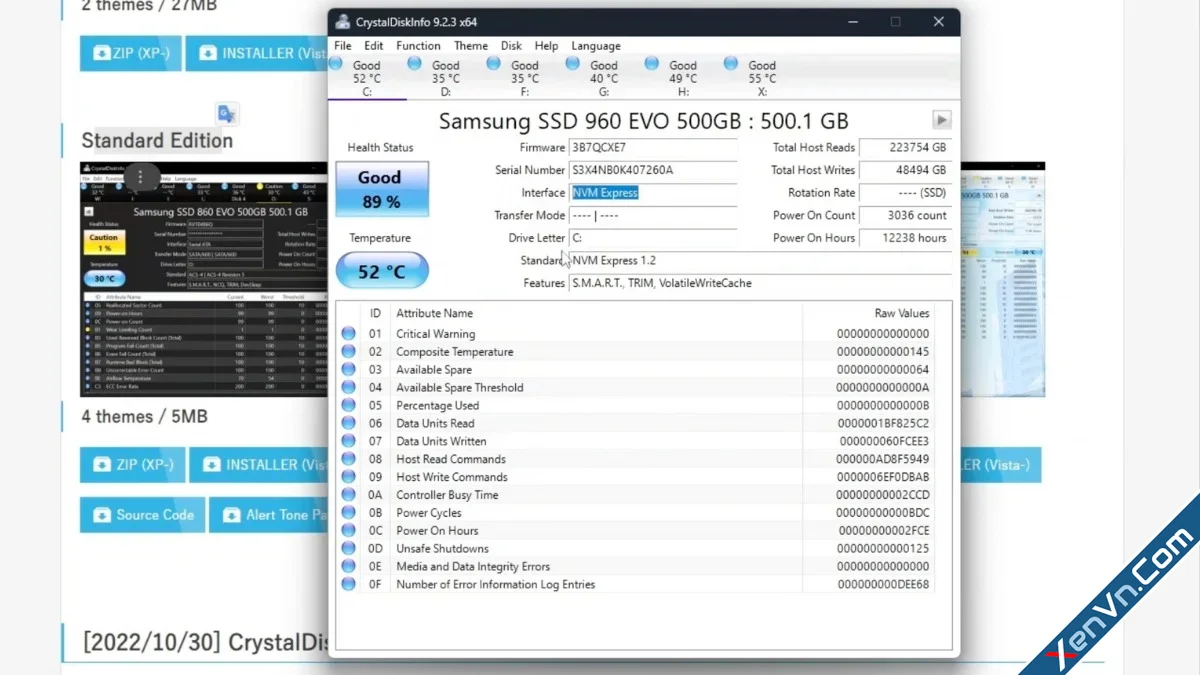The width and height of the screenshot is (1200, 675).
Task: Click the Host Read Commands status orb
Action: coord(348,459)
